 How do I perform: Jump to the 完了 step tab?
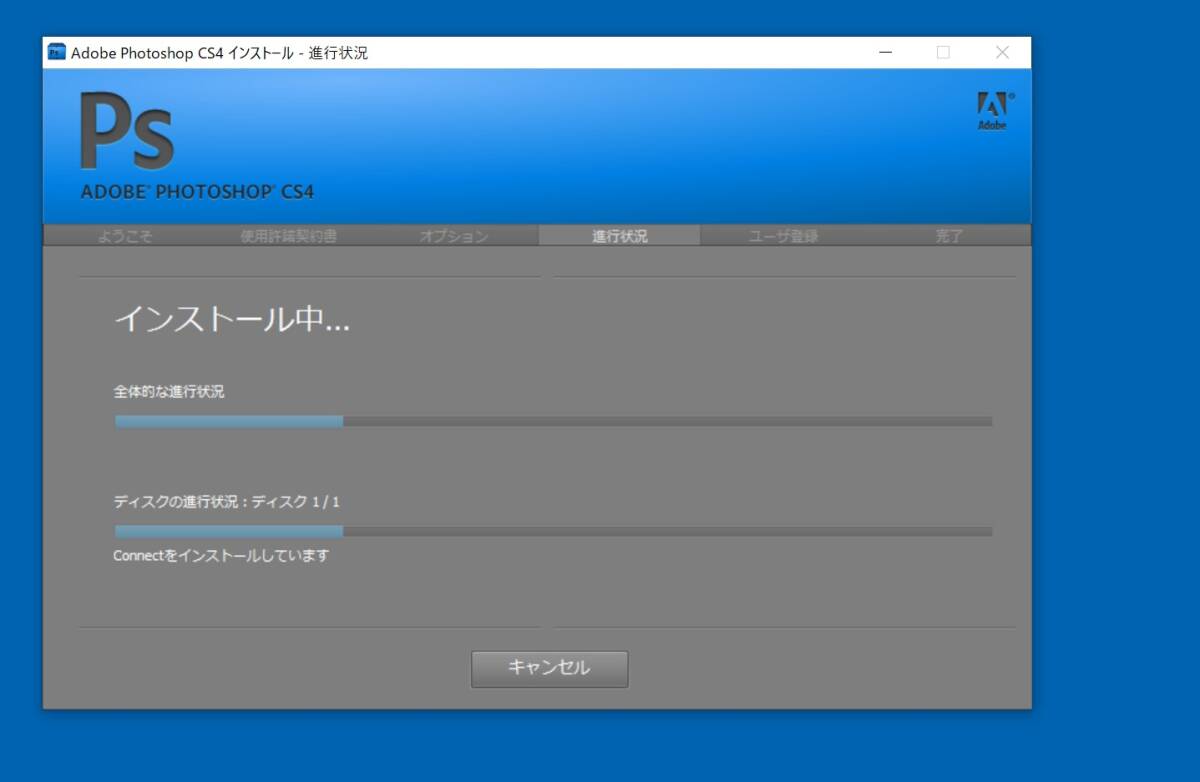click(x=949, y=237)
